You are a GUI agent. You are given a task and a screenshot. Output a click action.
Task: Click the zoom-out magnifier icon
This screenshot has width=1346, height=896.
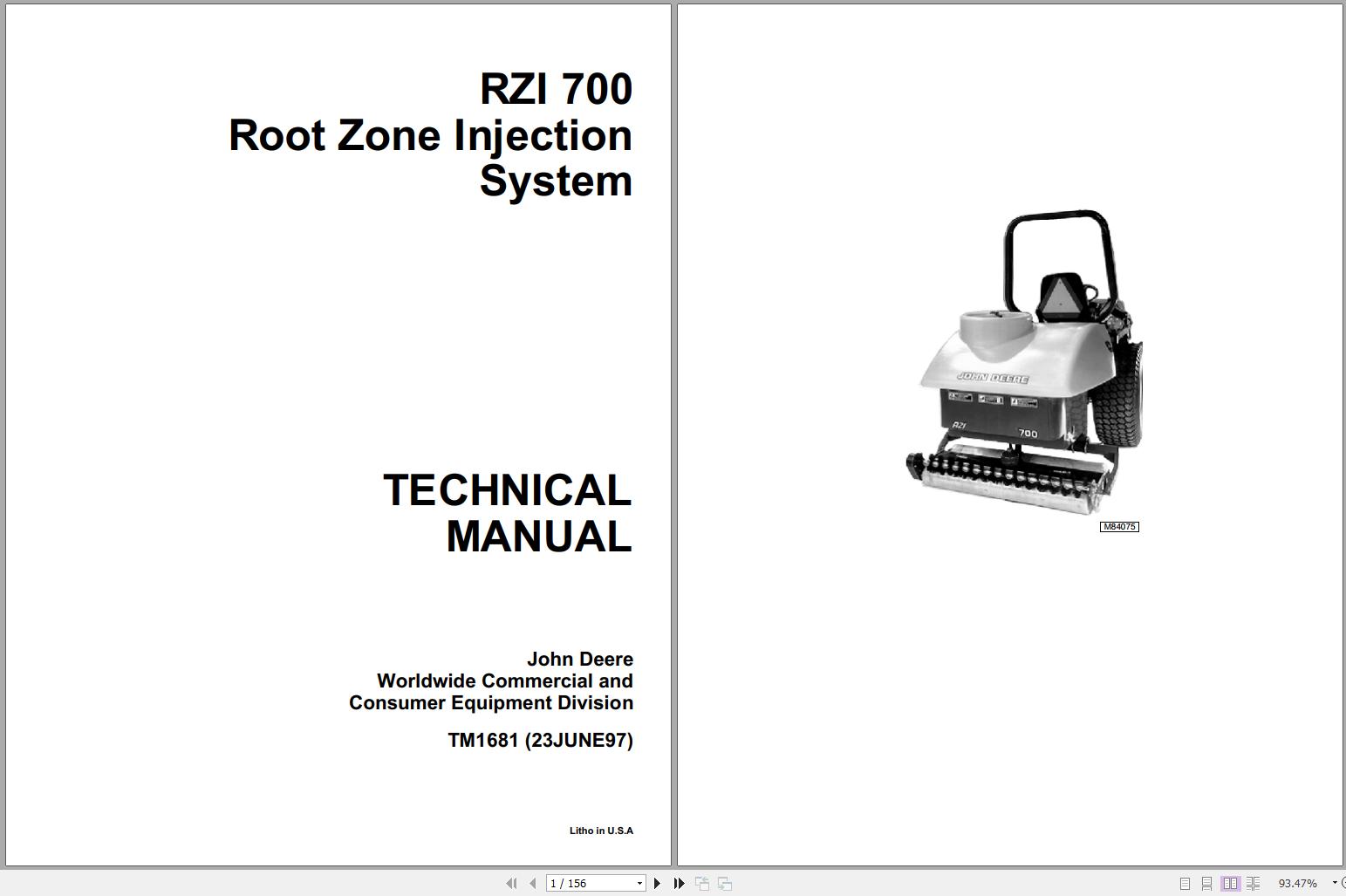tap(1343, 883)
